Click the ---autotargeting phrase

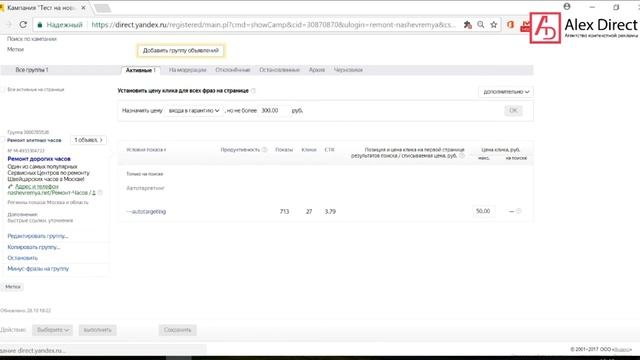point(146,211)
